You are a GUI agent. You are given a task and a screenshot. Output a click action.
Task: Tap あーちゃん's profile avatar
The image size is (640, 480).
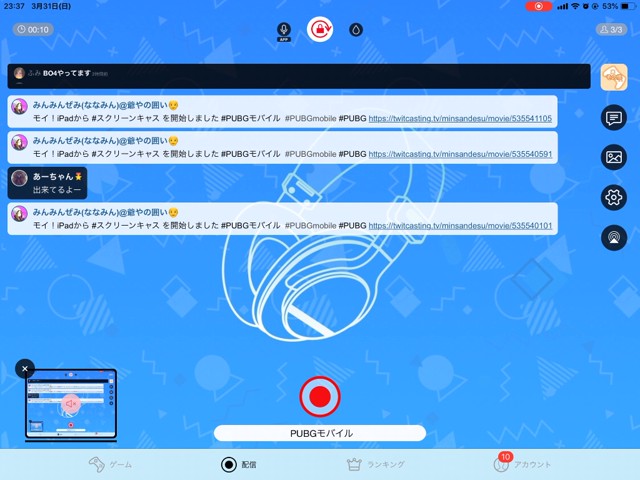19,178
